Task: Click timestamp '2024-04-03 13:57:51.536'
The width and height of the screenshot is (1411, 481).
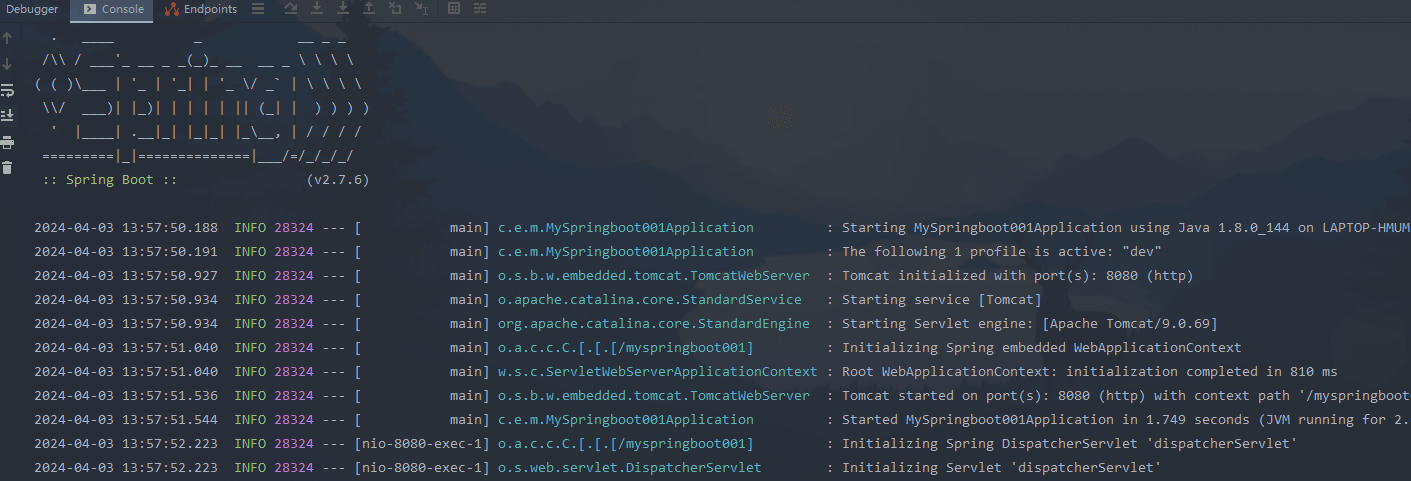Action: coord(126,396)
